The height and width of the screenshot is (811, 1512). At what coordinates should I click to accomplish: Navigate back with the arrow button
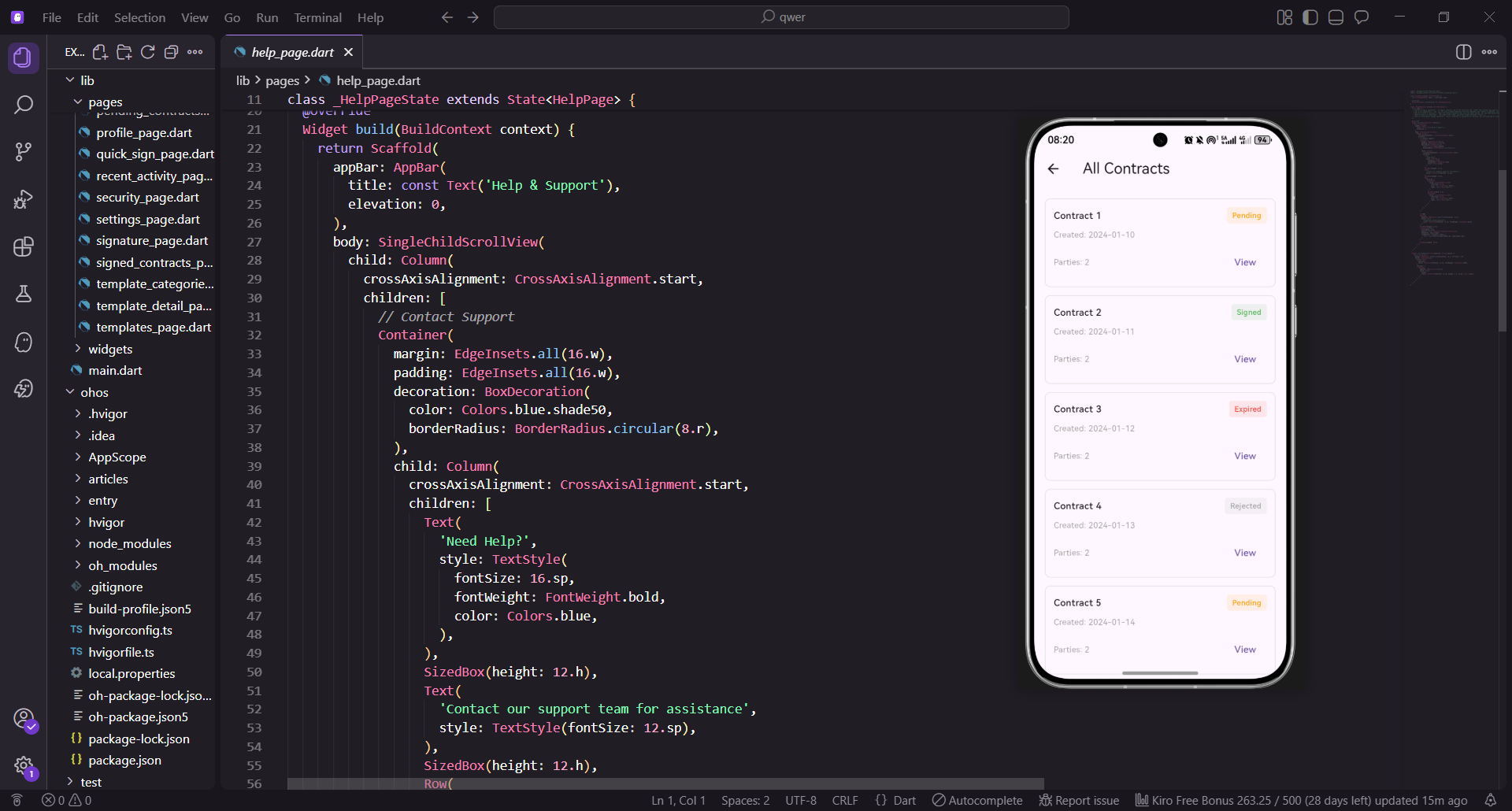447,17
